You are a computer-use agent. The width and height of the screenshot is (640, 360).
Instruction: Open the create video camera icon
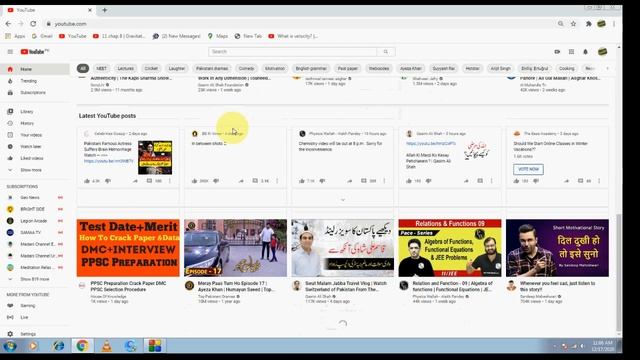[557, 52]
